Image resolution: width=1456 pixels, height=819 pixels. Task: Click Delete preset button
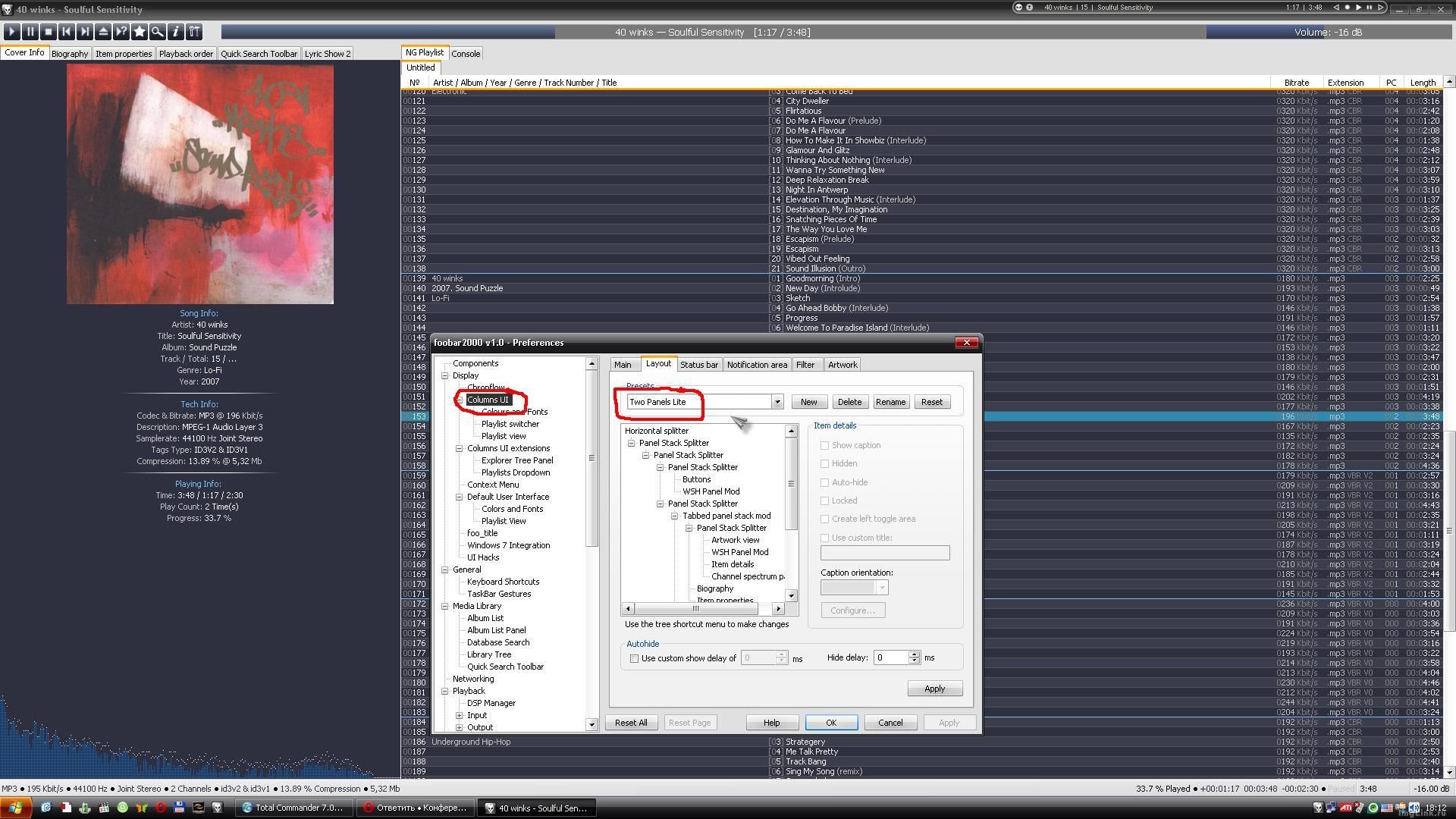pyautogui.click(x=849, y=402)
